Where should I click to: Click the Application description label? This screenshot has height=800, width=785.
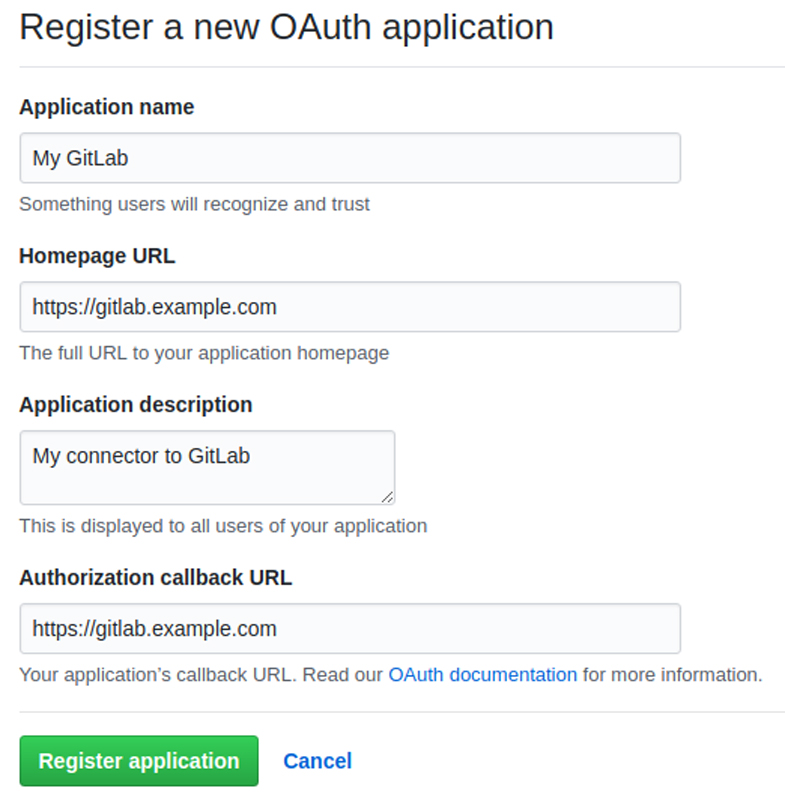135,405
